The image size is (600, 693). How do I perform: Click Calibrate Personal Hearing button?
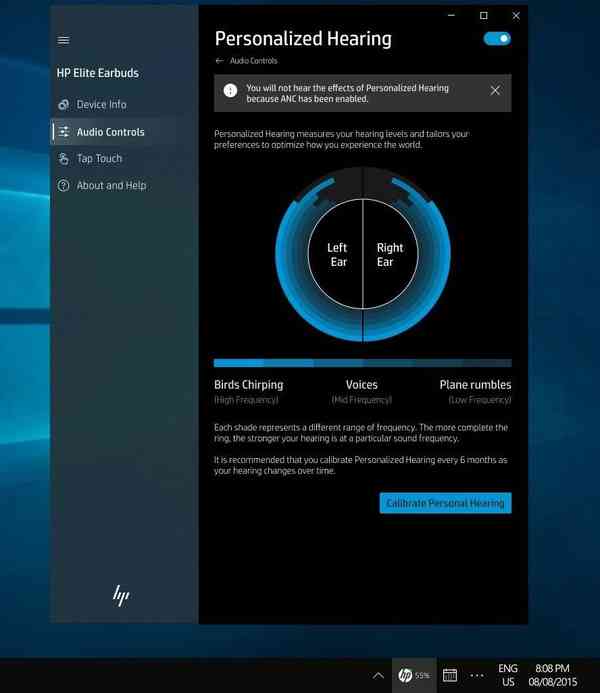pos(445,503)
